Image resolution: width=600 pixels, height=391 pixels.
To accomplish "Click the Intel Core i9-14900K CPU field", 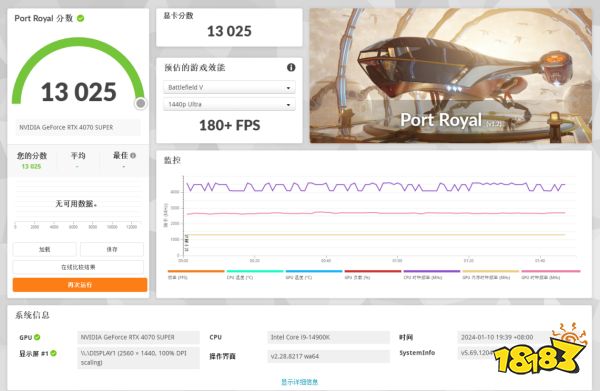I will [x=328, y=337].
